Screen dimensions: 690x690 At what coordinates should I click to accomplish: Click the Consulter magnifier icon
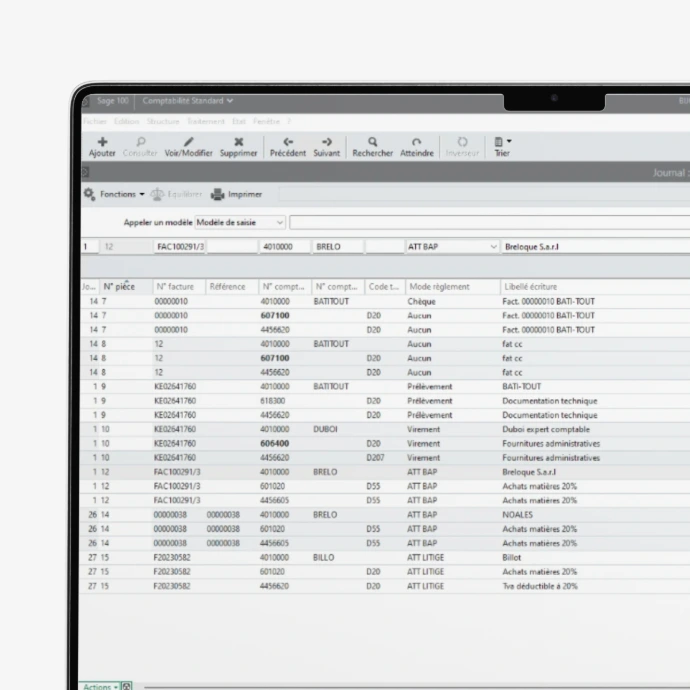point(140,142)
